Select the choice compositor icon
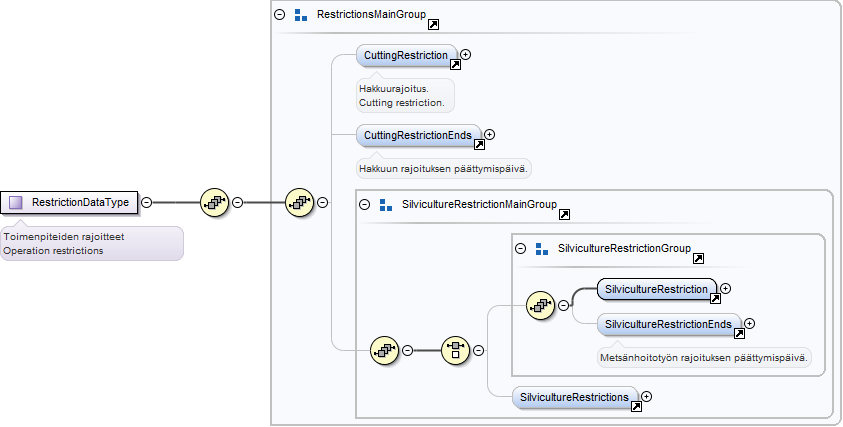The height and width of the screenshot is (427, 843). tap(455, 351)
